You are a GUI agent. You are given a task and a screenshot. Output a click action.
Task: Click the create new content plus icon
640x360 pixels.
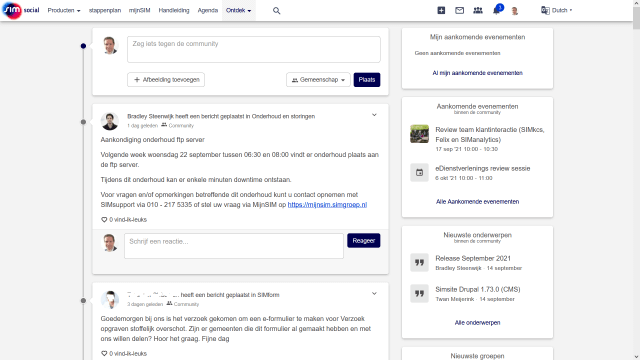pos(441,11)
